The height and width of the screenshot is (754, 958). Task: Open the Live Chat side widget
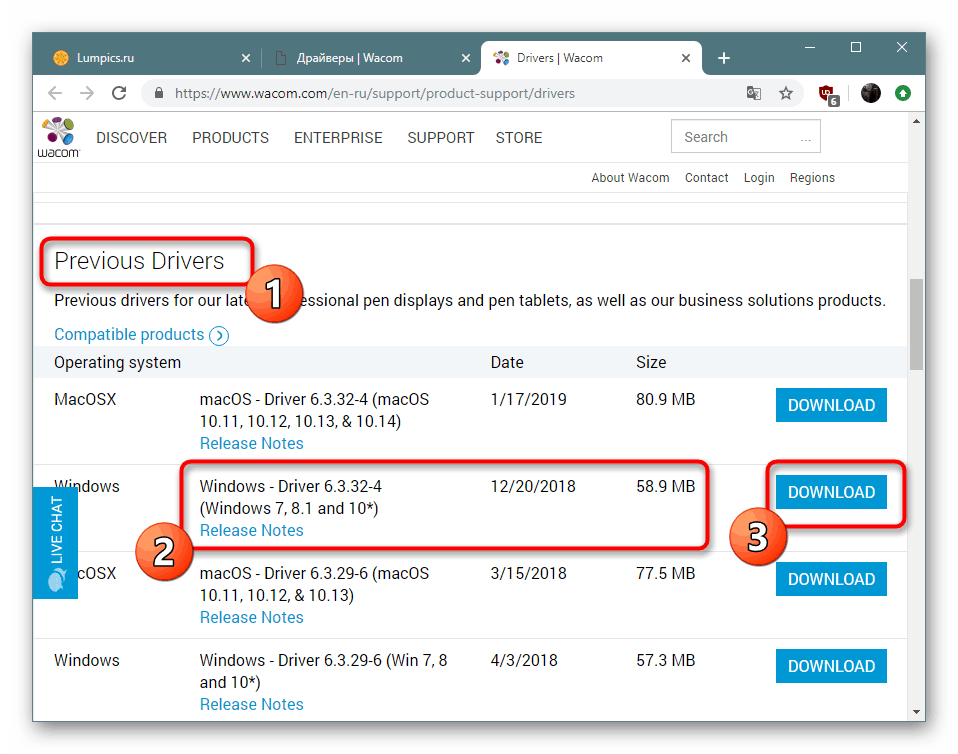(56, 543)
